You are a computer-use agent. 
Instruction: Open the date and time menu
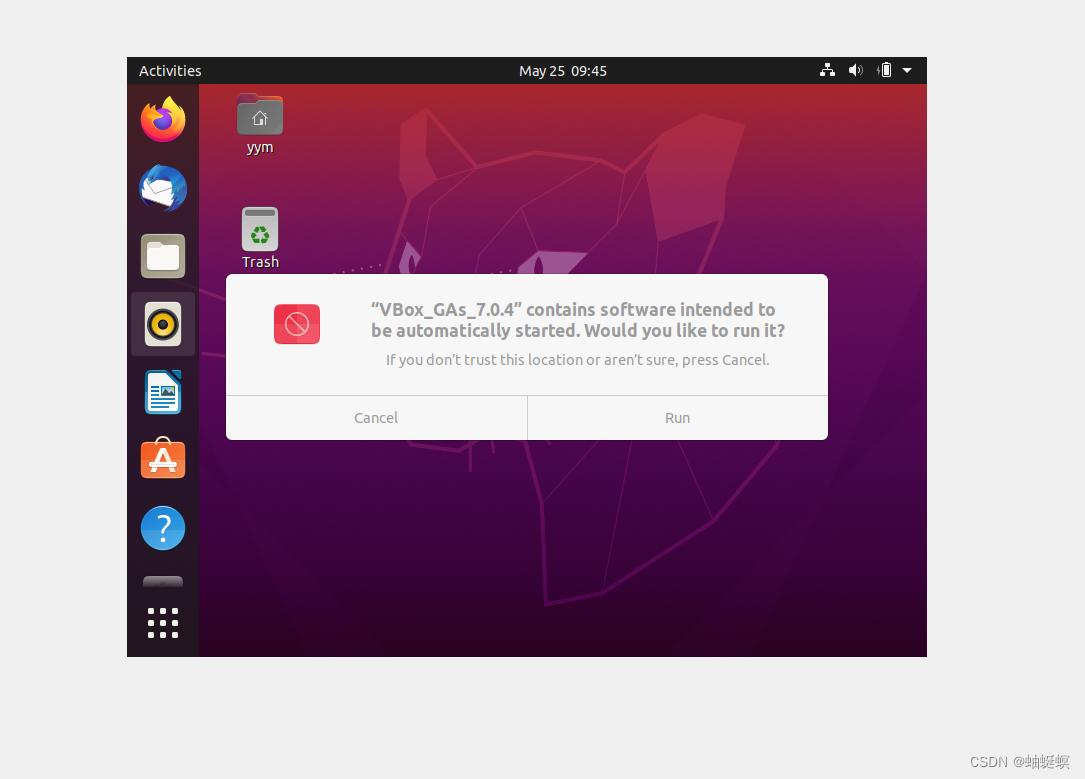coord(562,70)
